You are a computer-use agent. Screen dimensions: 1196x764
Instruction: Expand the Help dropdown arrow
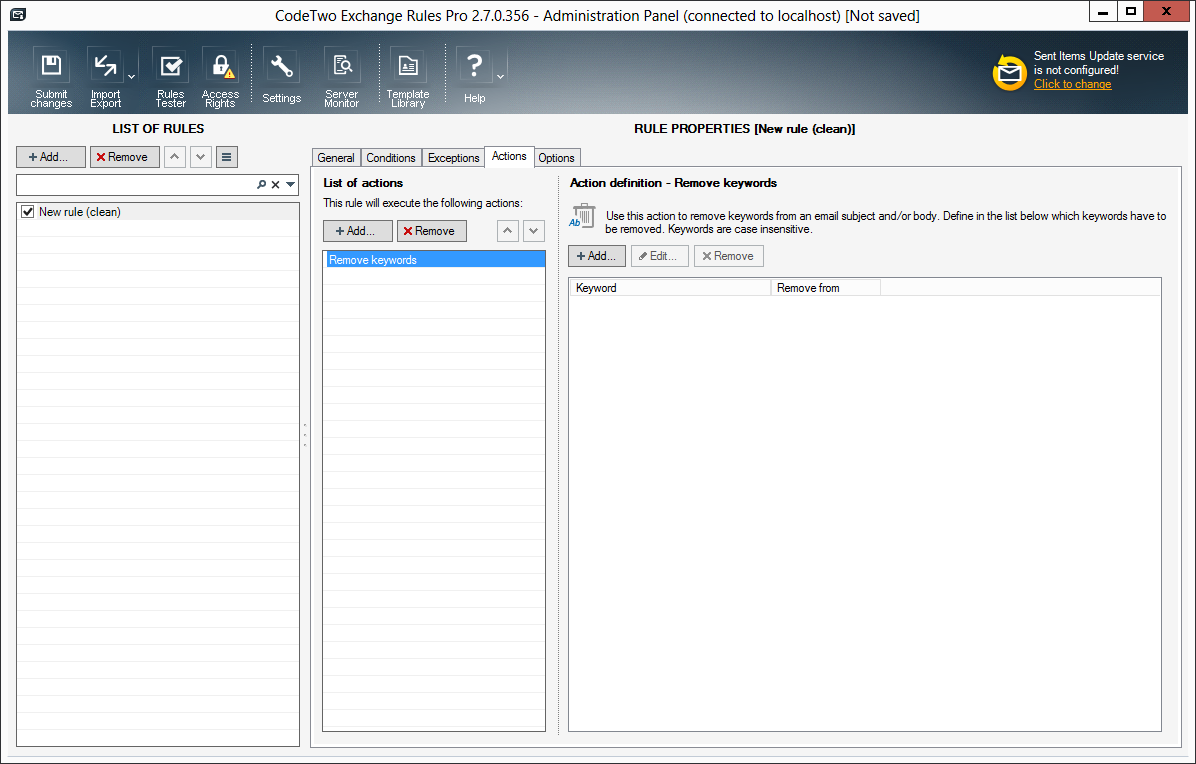click(500, 76)
